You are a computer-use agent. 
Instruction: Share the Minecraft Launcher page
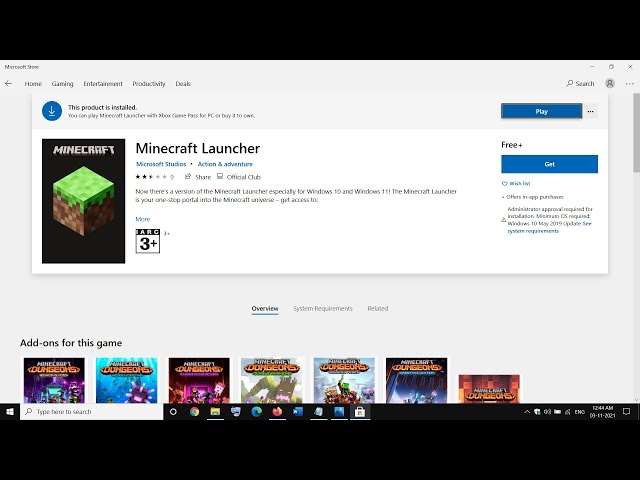click(x=198, y=177)
